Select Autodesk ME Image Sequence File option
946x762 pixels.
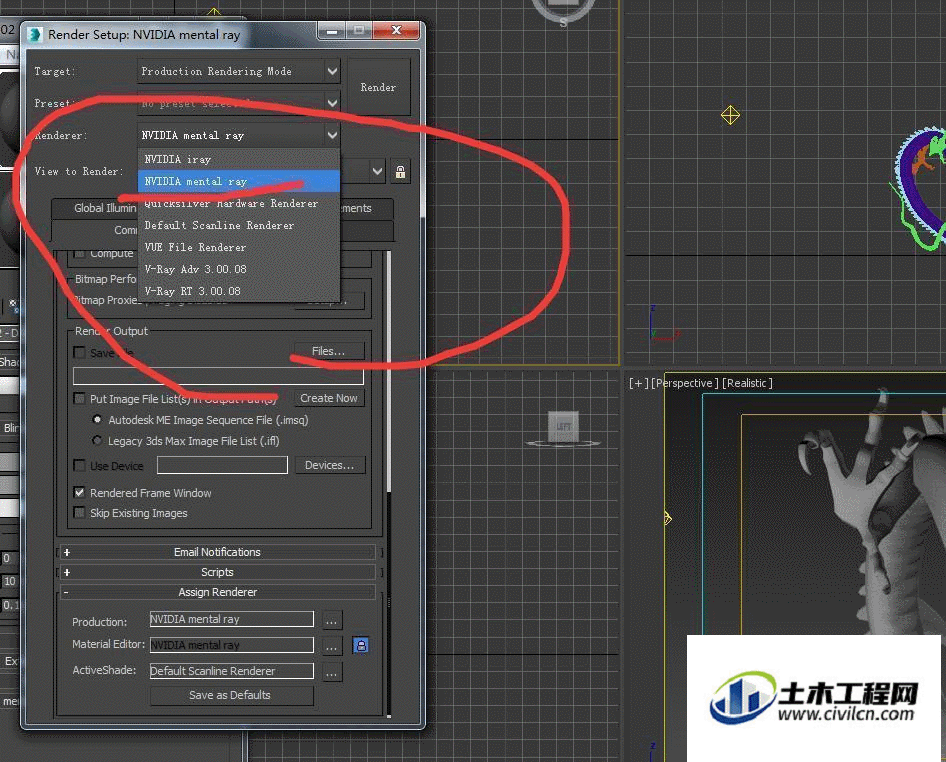[x=97, y=419]
